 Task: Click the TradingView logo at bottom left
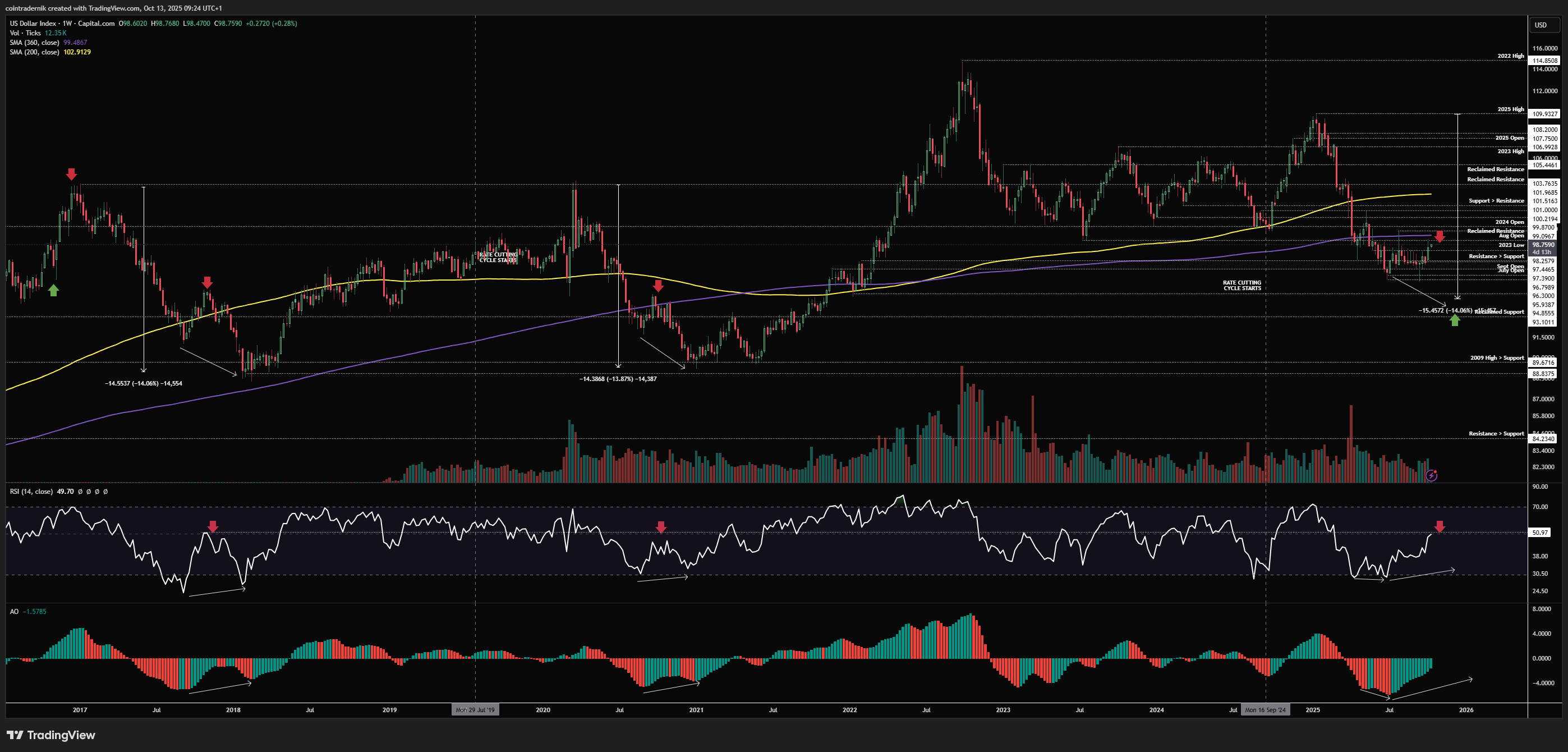pos(51,735)
